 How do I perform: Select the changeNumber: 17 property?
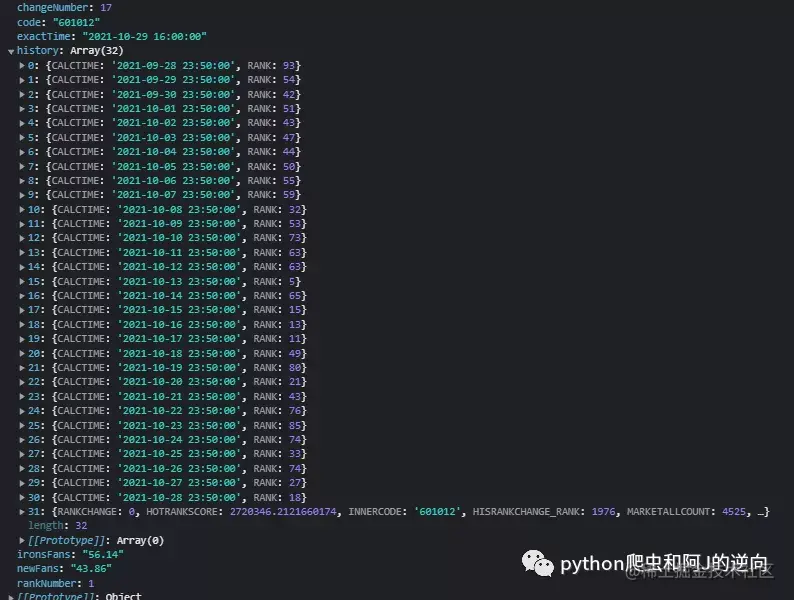click(64, 8)
